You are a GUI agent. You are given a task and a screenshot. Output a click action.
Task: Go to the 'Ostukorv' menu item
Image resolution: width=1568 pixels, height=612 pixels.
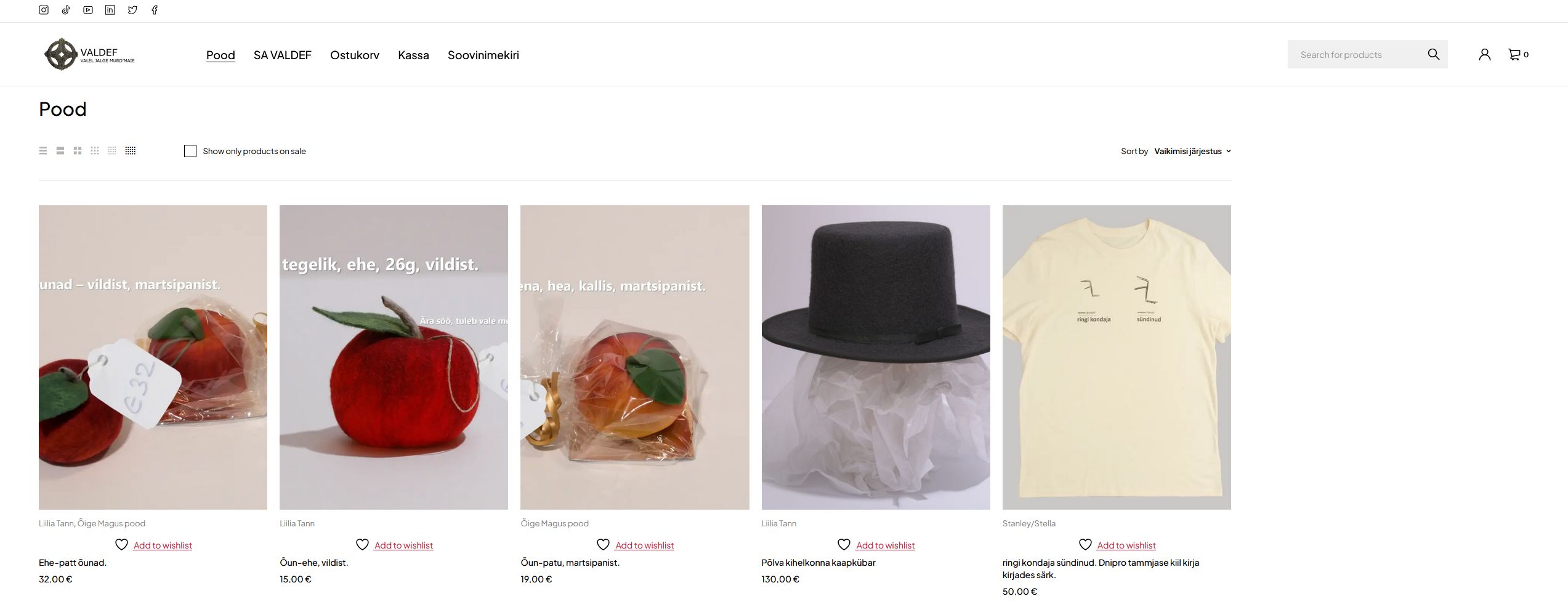tap(355, 55)
